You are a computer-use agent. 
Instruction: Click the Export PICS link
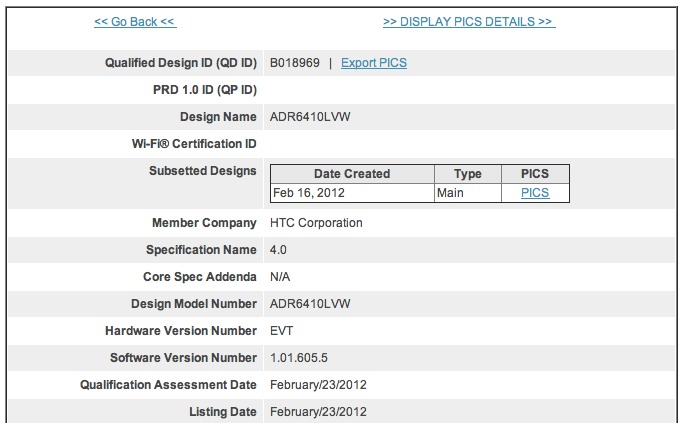pyautogui.click(x=374, y=63)
